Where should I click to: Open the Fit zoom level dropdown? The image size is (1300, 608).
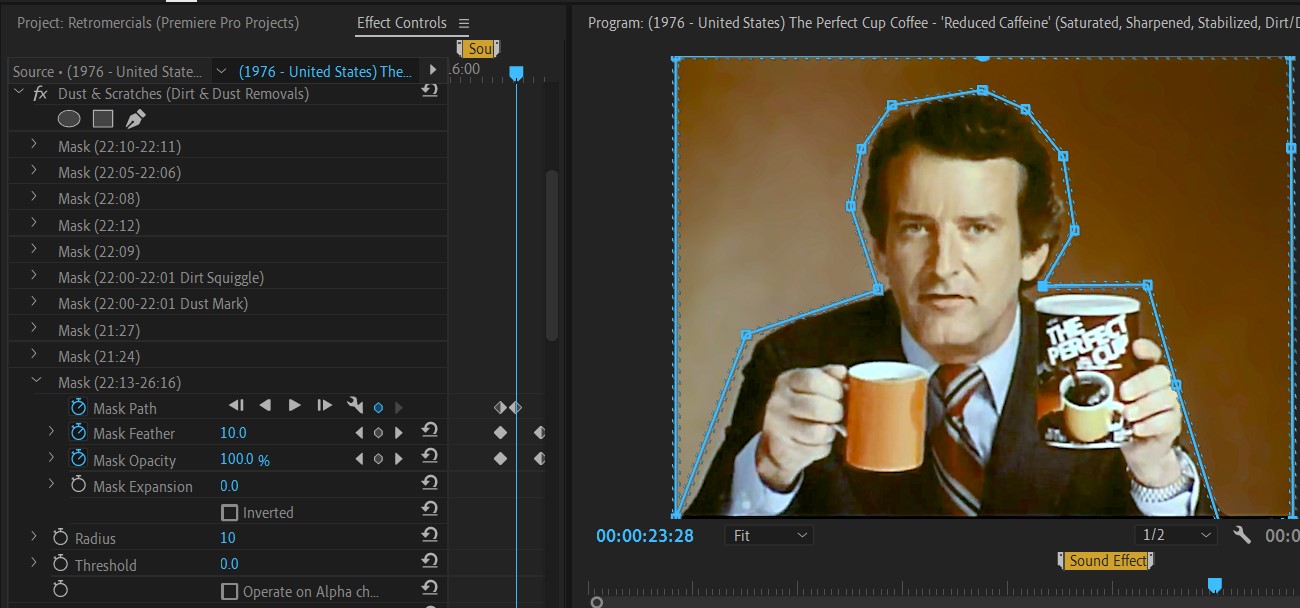[769, 535]
